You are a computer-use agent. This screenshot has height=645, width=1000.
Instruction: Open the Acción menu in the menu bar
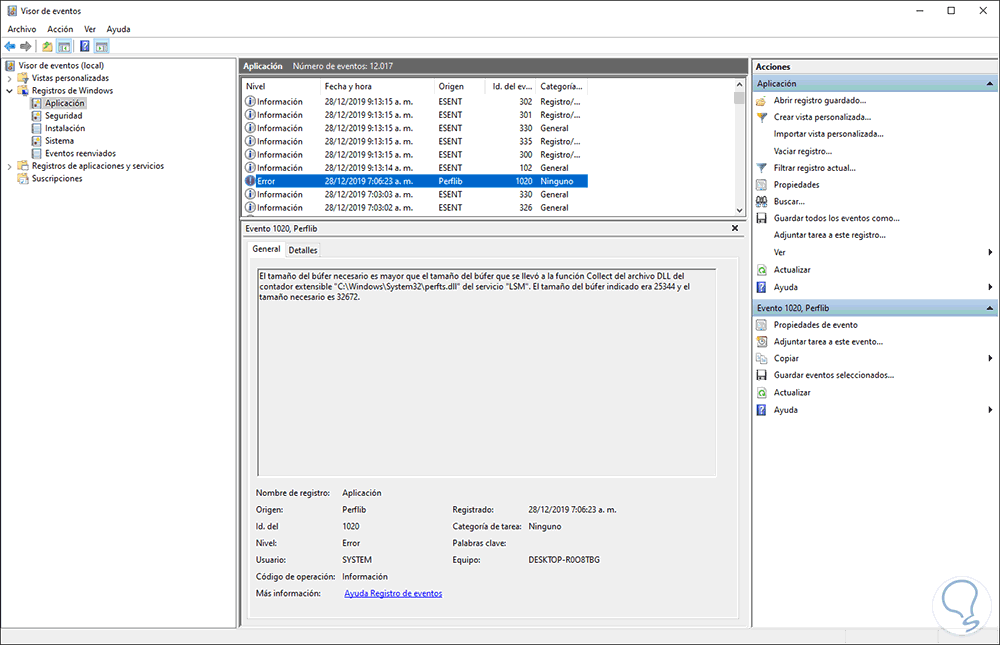(x=59, y=29)
